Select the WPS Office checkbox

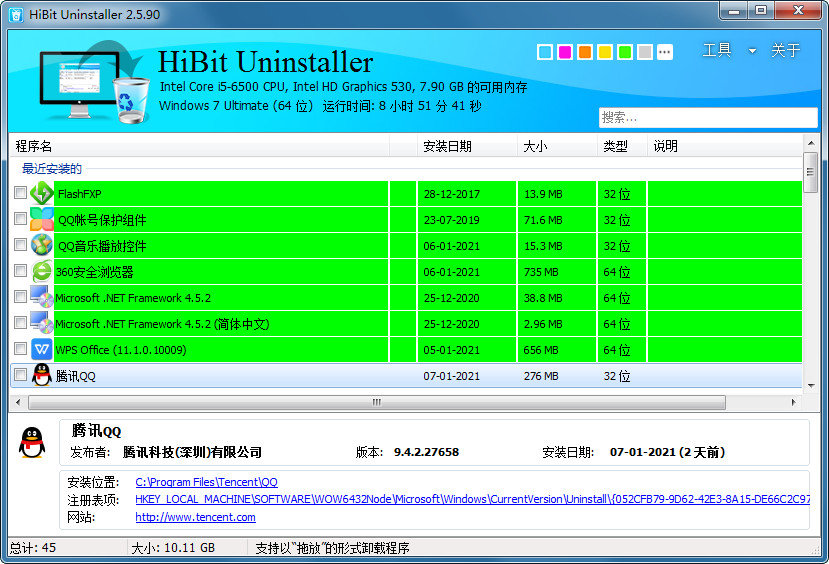(x=20, y=348)
